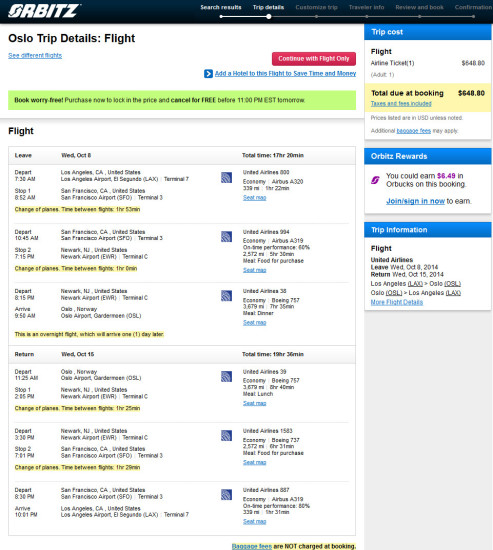
Task: Open Seat map for United Airlines 39
Action: click(x=254, y=403)
